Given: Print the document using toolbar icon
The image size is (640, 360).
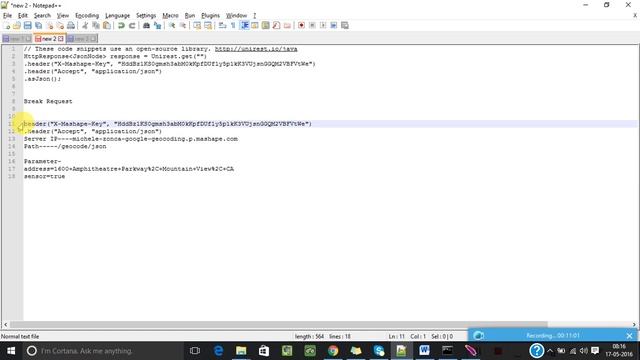Looking at the screenshot, I should [x=71, y=25].
